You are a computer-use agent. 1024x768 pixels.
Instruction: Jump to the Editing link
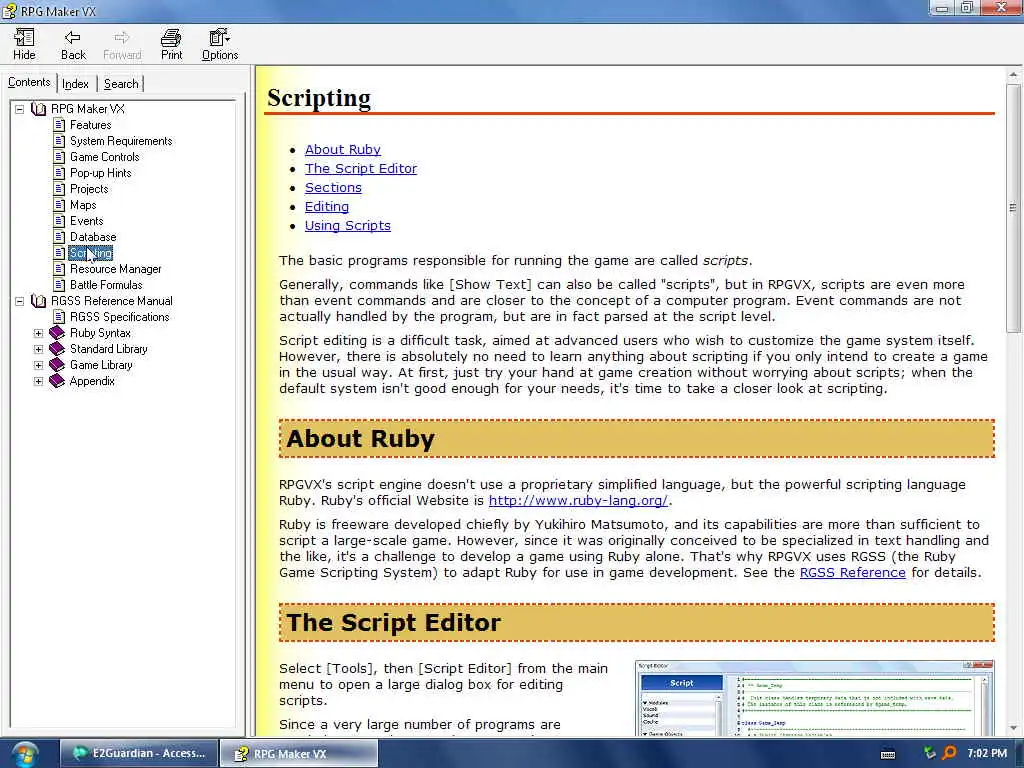tap(327, 206)
